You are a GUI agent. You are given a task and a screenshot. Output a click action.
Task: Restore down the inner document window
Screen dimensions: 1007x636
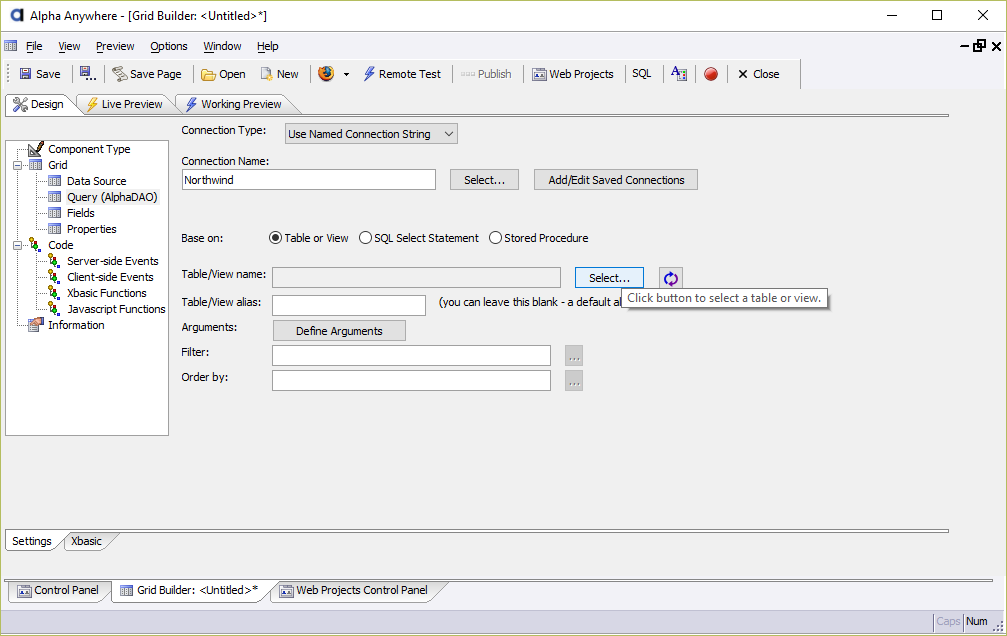coord(979,46)
